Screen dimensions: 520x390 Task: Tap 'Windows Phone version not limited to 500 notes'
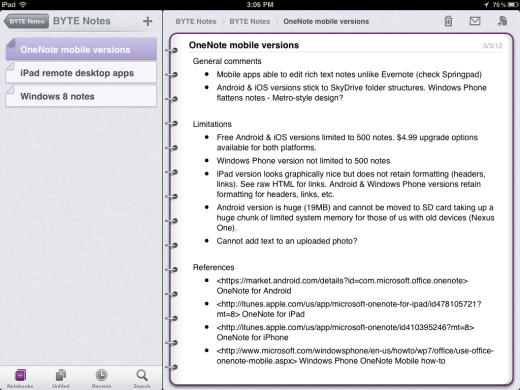pyautogui.click(x=303, y=161)
